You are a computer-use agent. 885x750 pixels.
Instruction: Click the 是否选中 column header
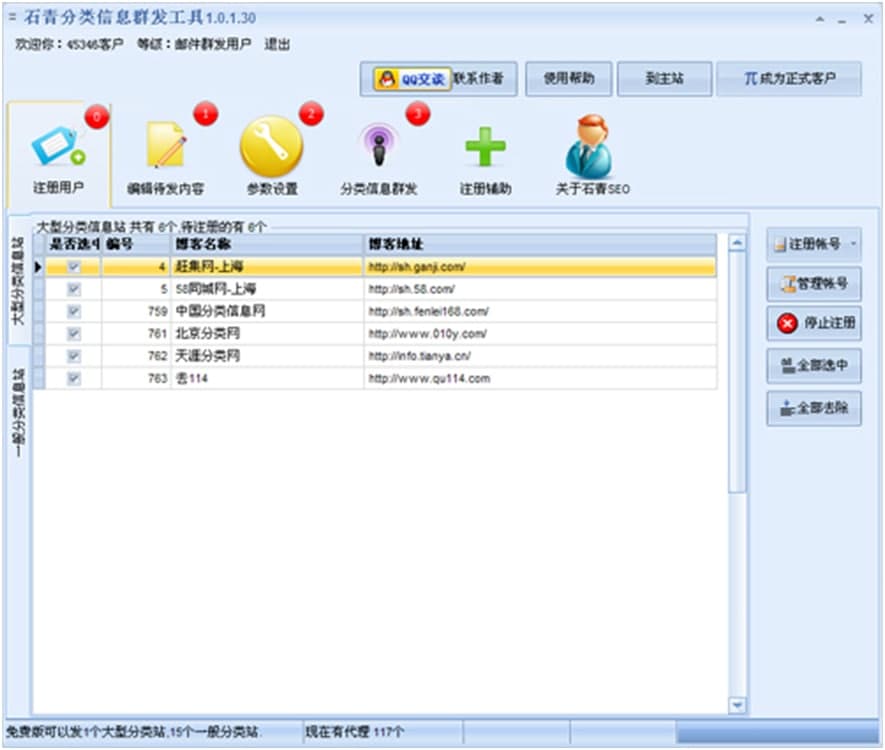pyautogui.click(x=73, y=244)
